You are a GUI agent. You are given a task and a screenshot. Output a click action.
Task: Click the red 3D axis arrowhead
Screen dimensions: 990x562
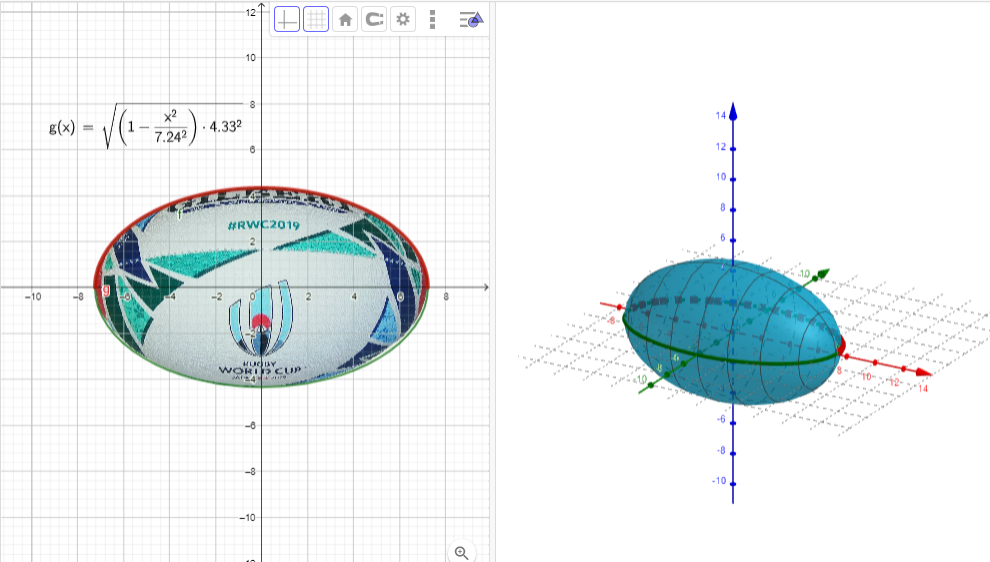(x=924, y=372)
